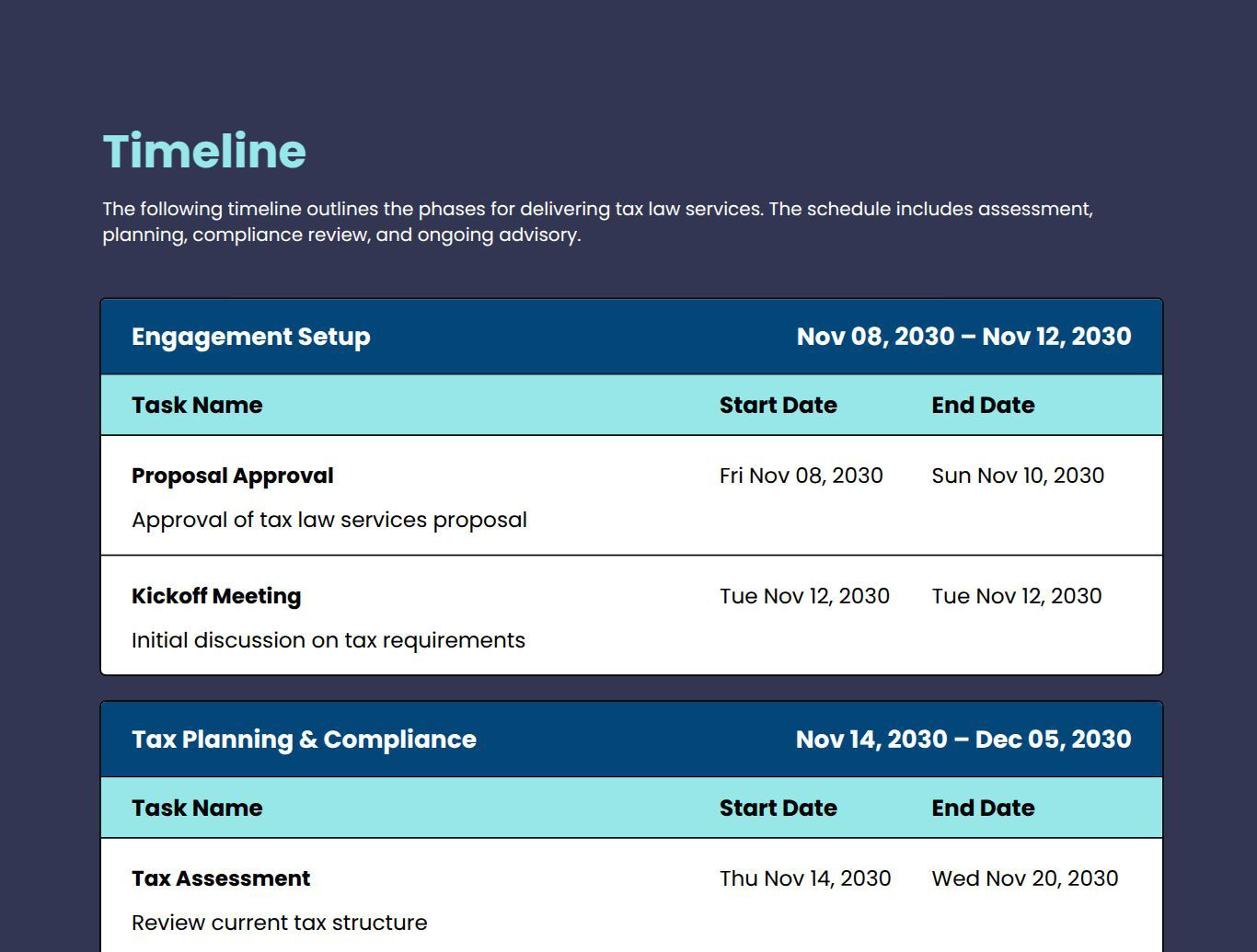Click the description 'Approval of tax law services proposal'
Screen dimensions: 1257x952
pos(329,520)
